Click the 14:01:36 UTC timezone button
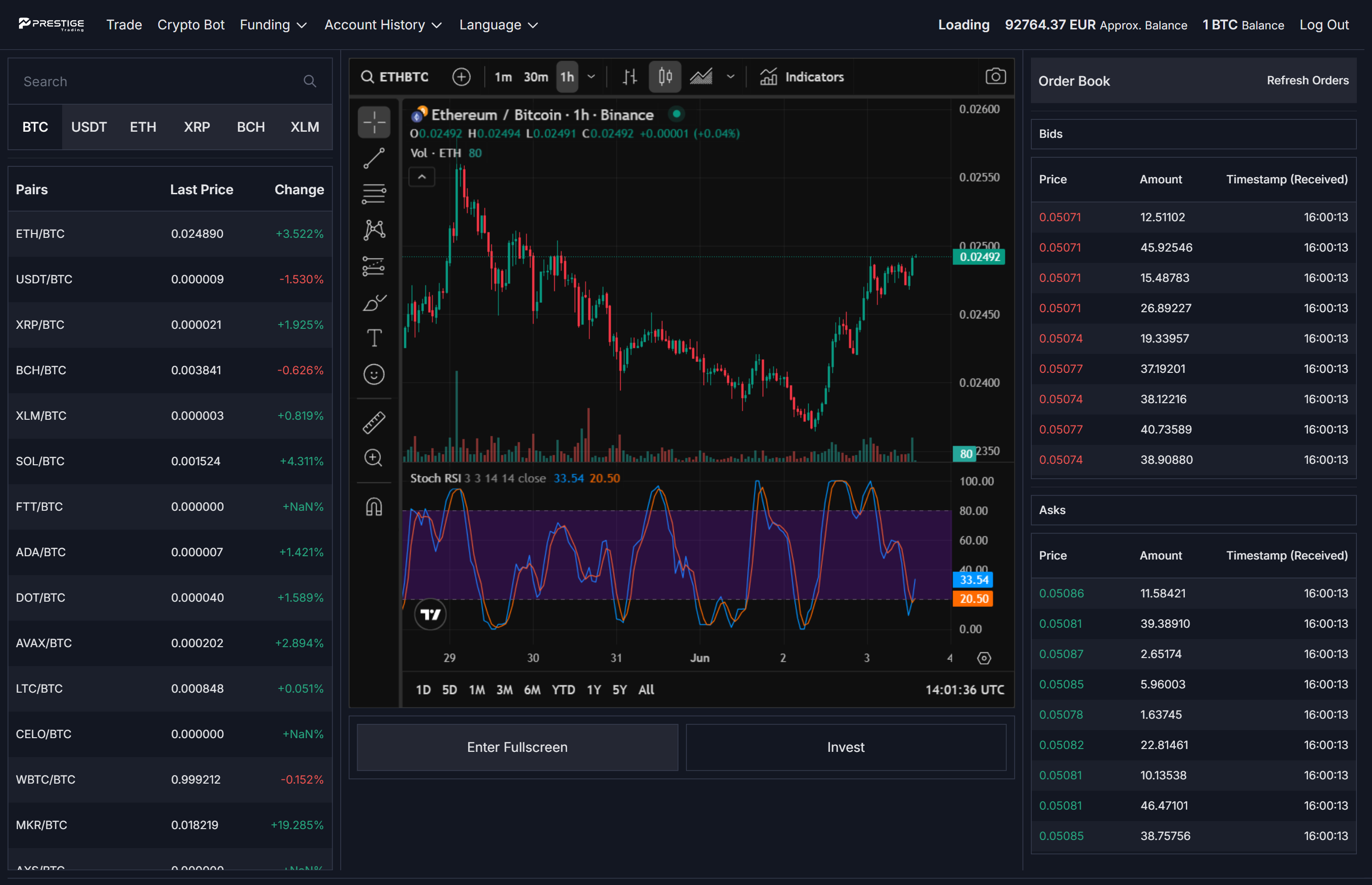The height and width of the screenshot is (885, 1372). pyautogui.click(x=965, y=690)
